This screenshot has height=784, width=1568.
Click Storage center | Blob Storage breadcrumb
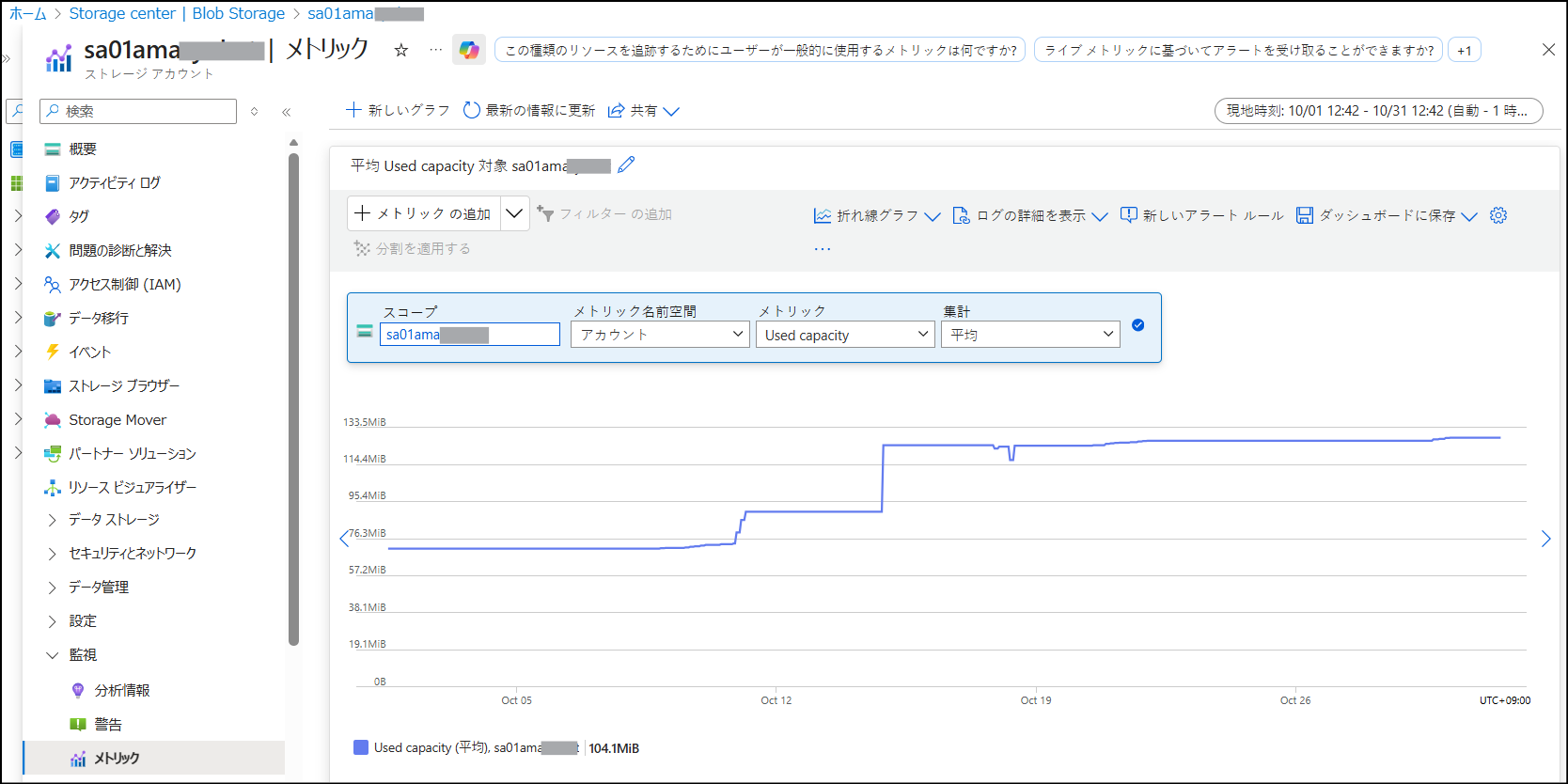[177, 13]
